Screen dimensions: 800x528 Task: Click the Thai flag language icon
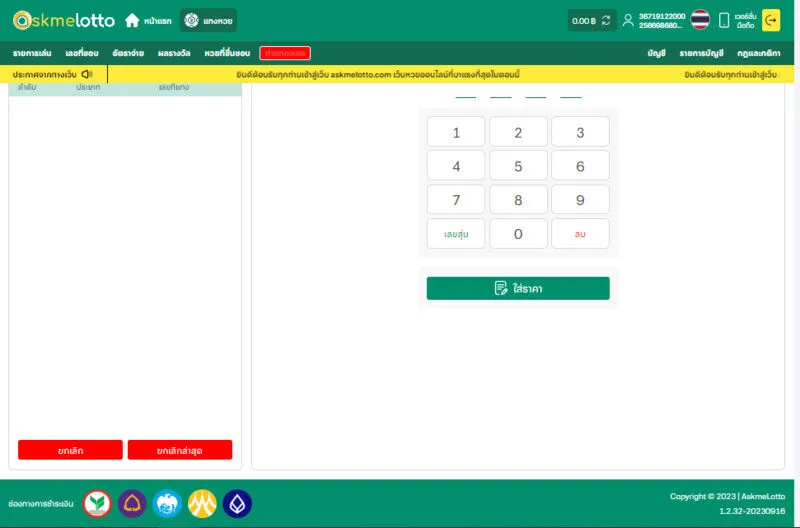pyautogui.click(x=700, y=20)
